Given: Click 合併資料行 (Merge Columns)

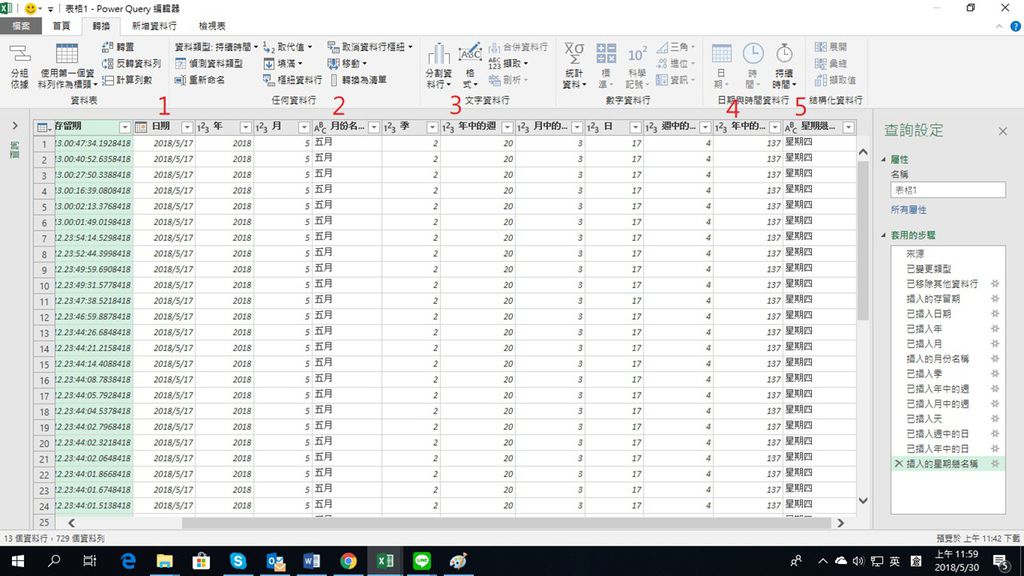Looking at the screenshot, I should [519, 47].
